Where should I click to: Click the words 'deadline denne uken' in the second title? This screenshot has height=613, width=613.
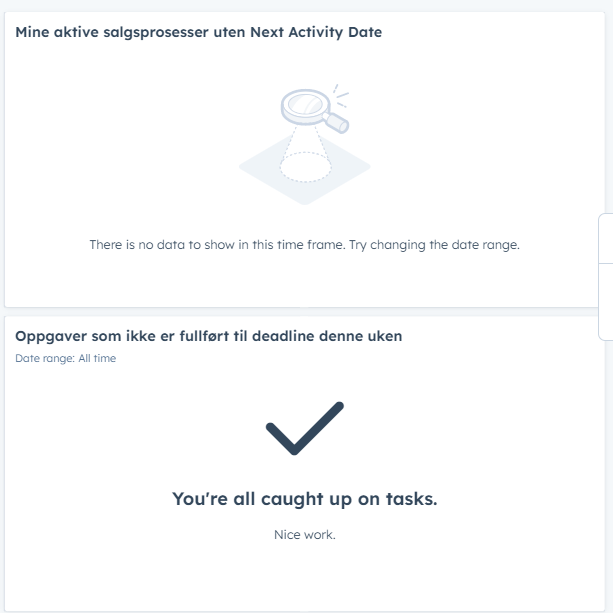click(327, 336)
